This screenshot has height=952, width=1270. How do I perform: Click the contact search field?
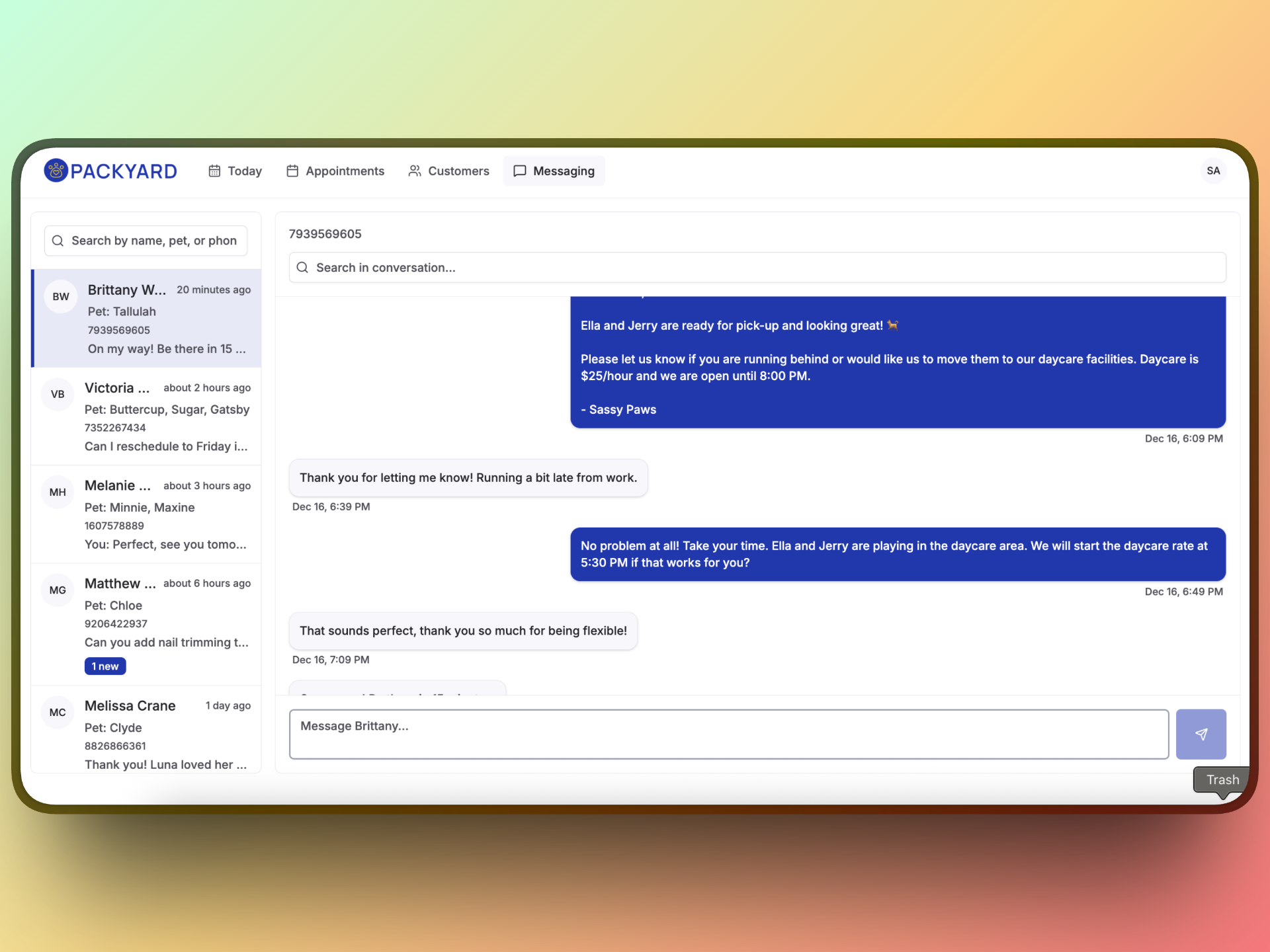[x=153, y=241]
